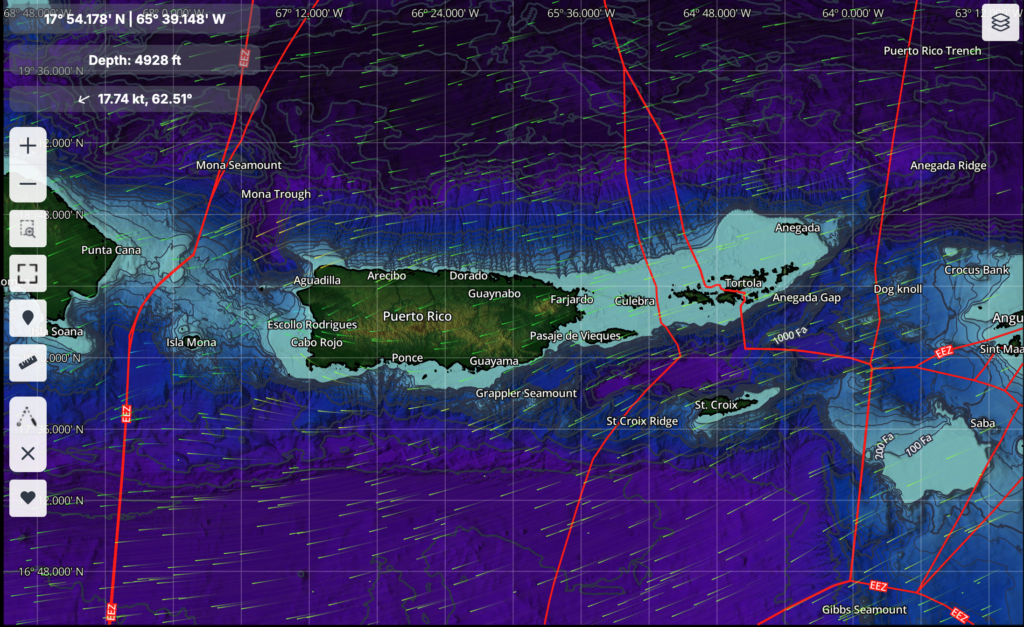This screenshot has width=1024, height=627.
Task: Click the 64° 48.000' W longitude label
Action: click(x=716, y=13)
